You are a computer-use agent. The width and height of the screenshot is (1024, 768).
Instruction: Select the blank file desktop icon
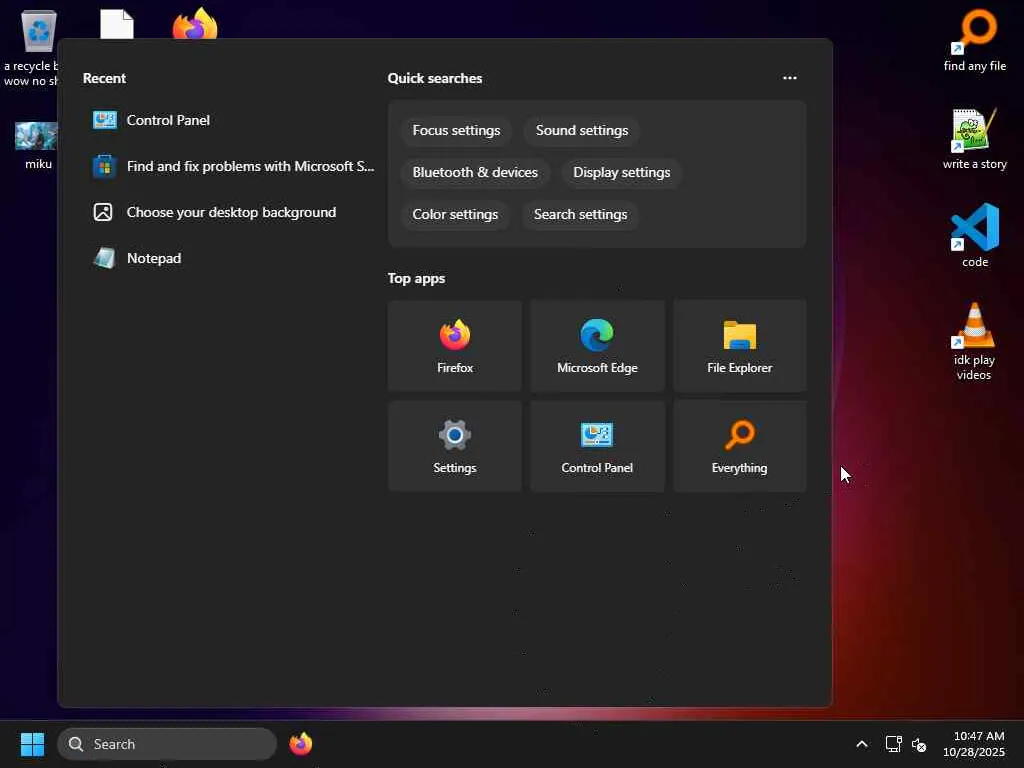[117, 24]
